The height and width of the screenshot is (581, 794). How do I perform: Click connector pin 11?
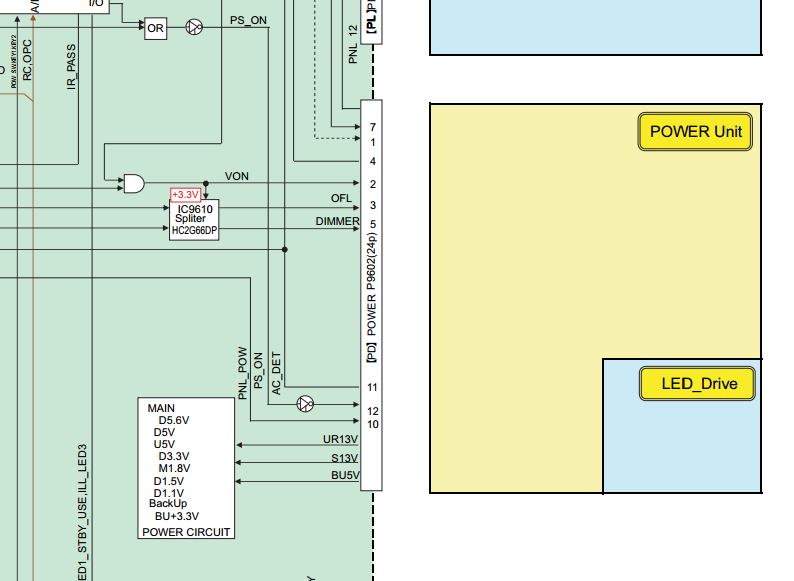pos(373,388)
